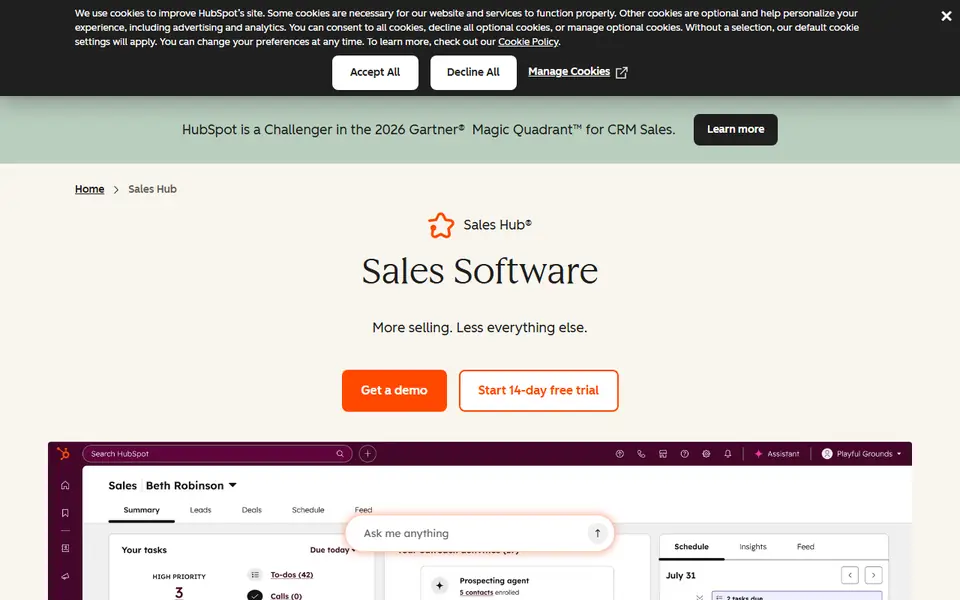The height and width of the screenshot is (600, 960).
Task: Open the Calls (0) link
Action: [x=286, y=596]
